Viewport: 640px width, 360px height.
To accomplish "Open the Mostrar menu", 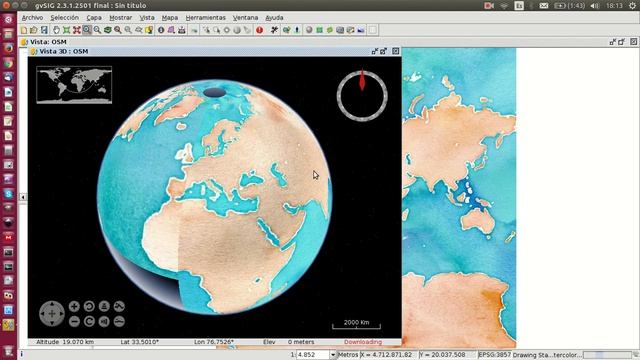I will (x=120, y=18).
